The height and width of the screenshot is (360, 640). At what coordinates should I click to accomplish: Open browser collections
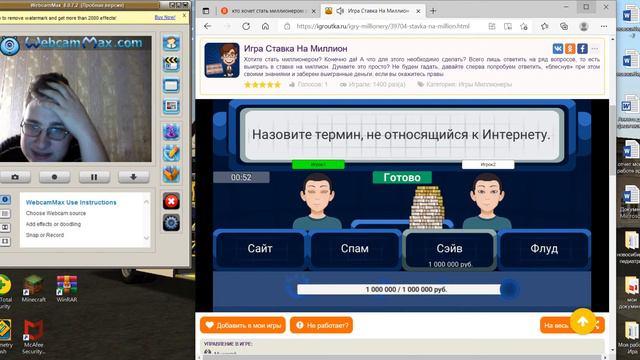(x=564, y=27)
